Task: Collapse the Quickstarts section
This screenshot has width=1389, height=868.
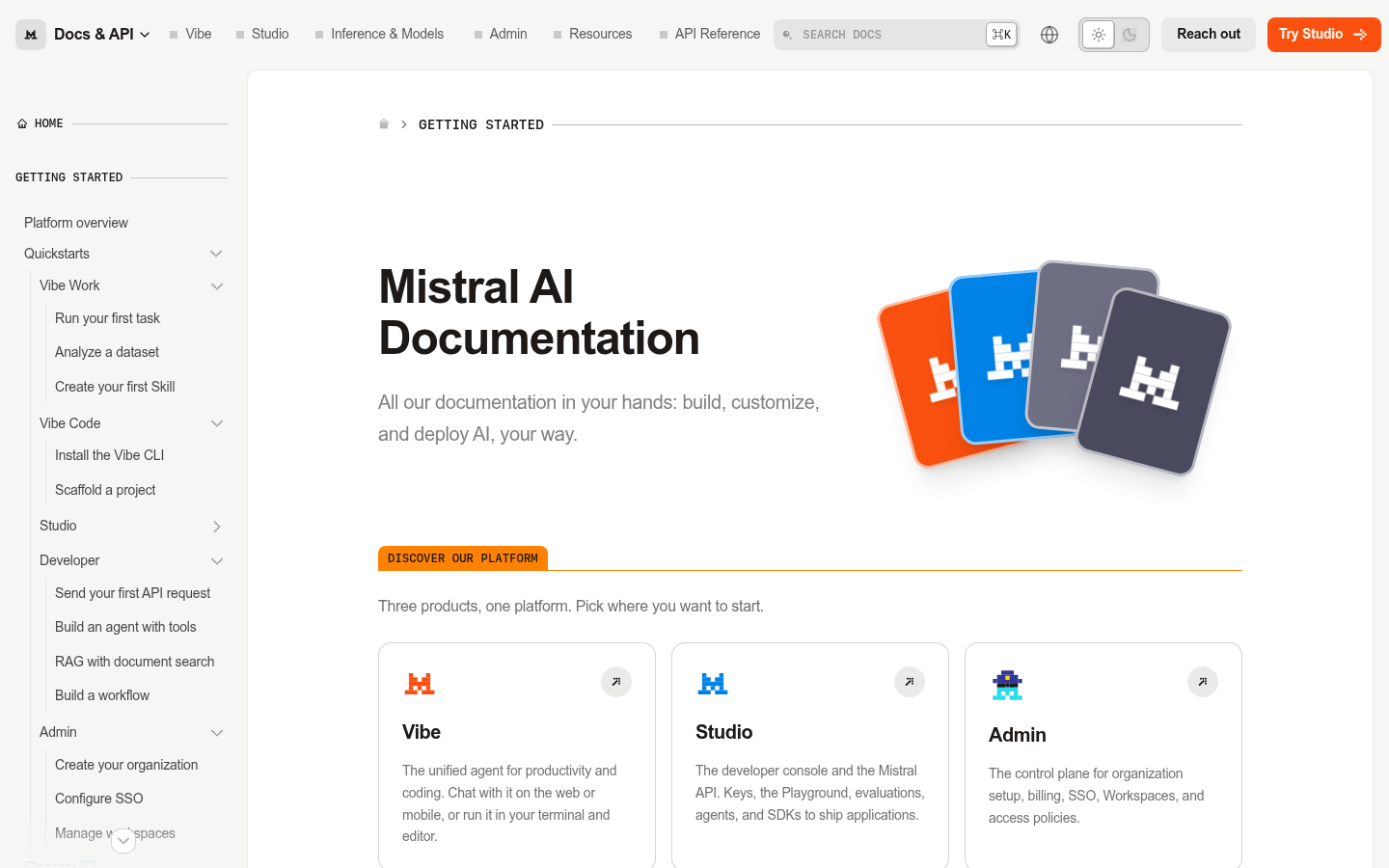Action: [x=216, y=254]
